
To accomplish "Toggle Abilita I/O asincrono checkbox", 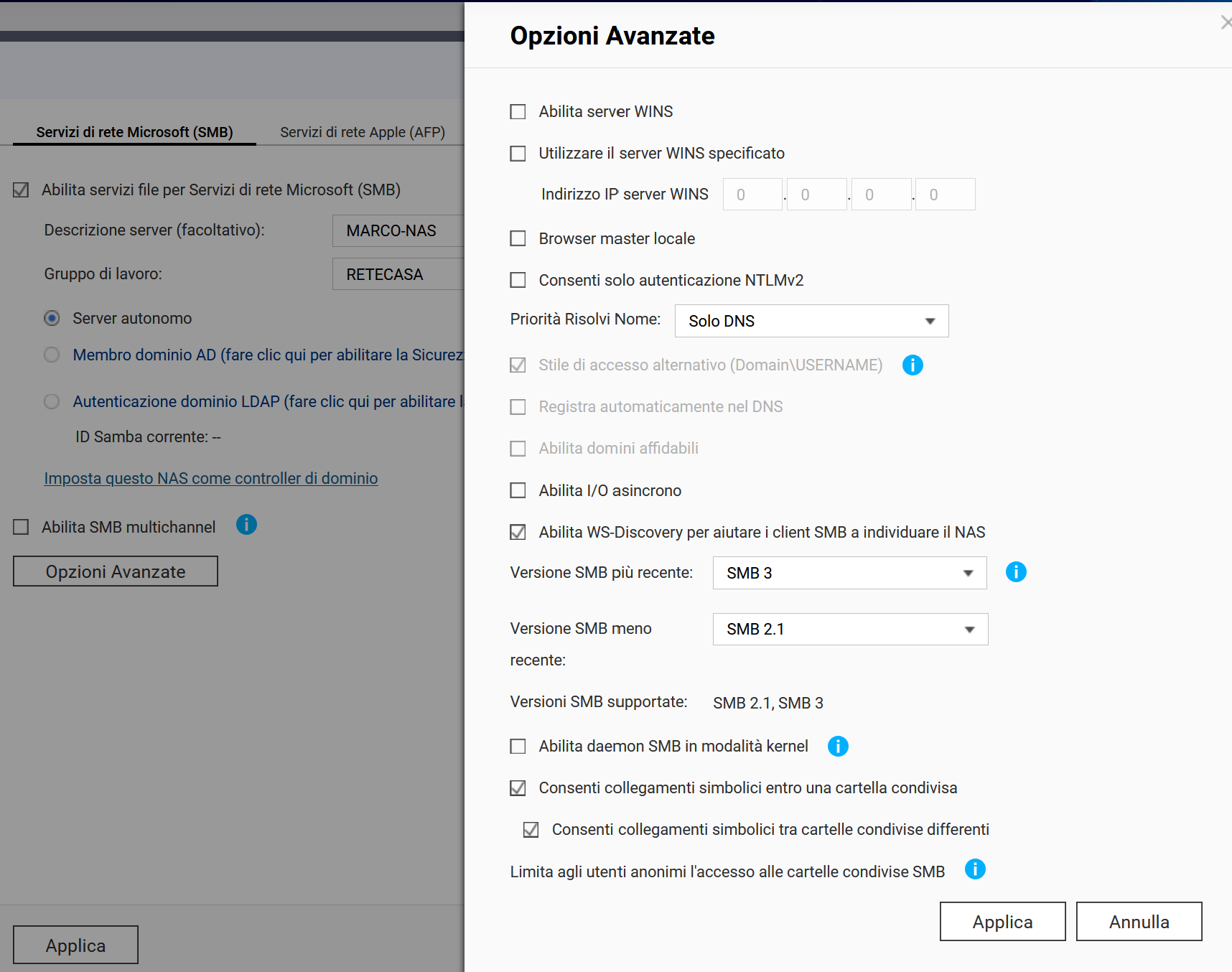I will [518, 490].
